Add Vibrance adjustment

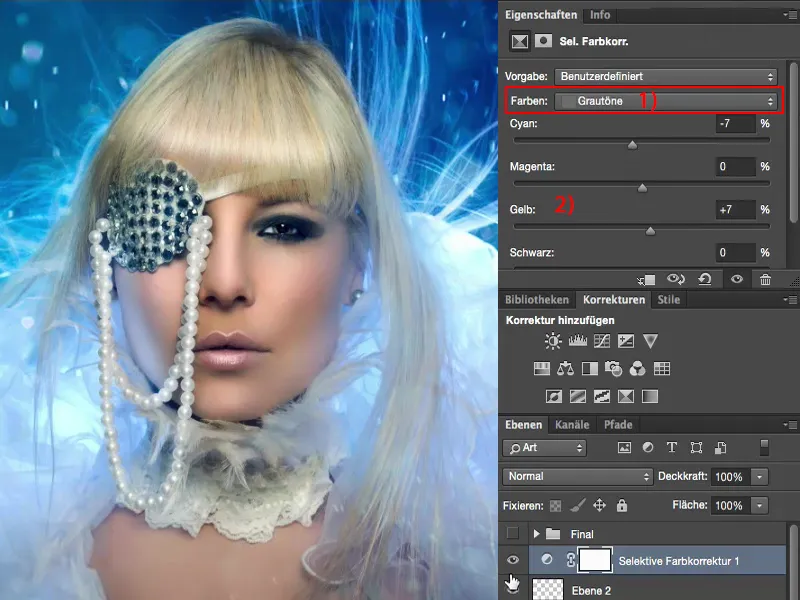[x=650, y=341]
